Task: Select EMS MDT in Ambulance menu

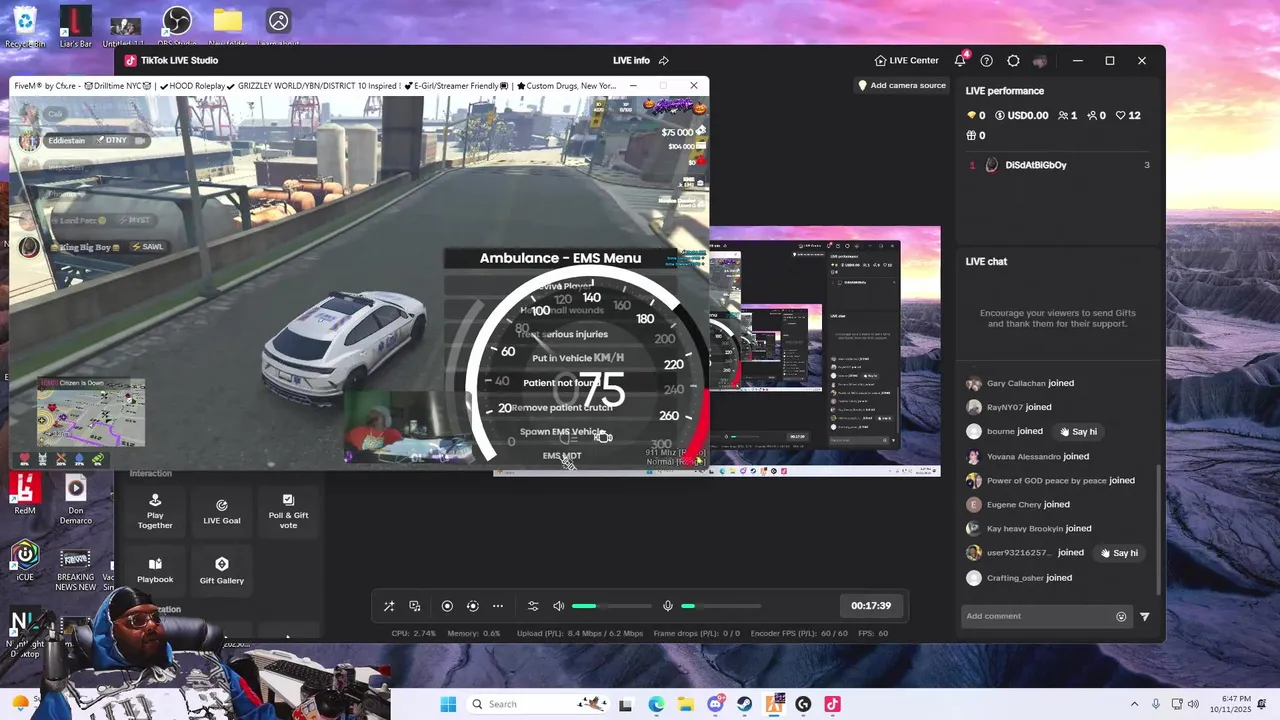Action: click(x=562, y=455)
